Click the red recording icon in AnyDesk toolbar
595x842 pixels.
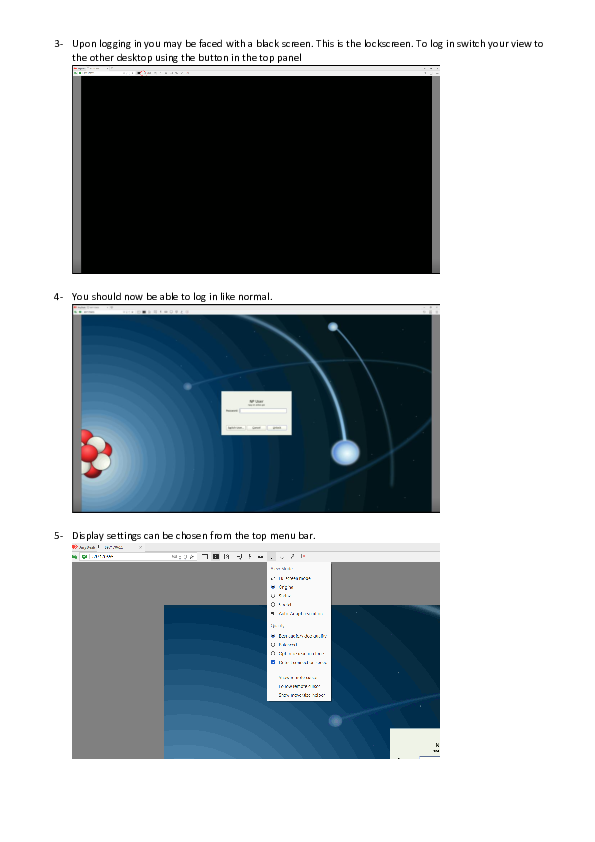(x=303, y=556)
